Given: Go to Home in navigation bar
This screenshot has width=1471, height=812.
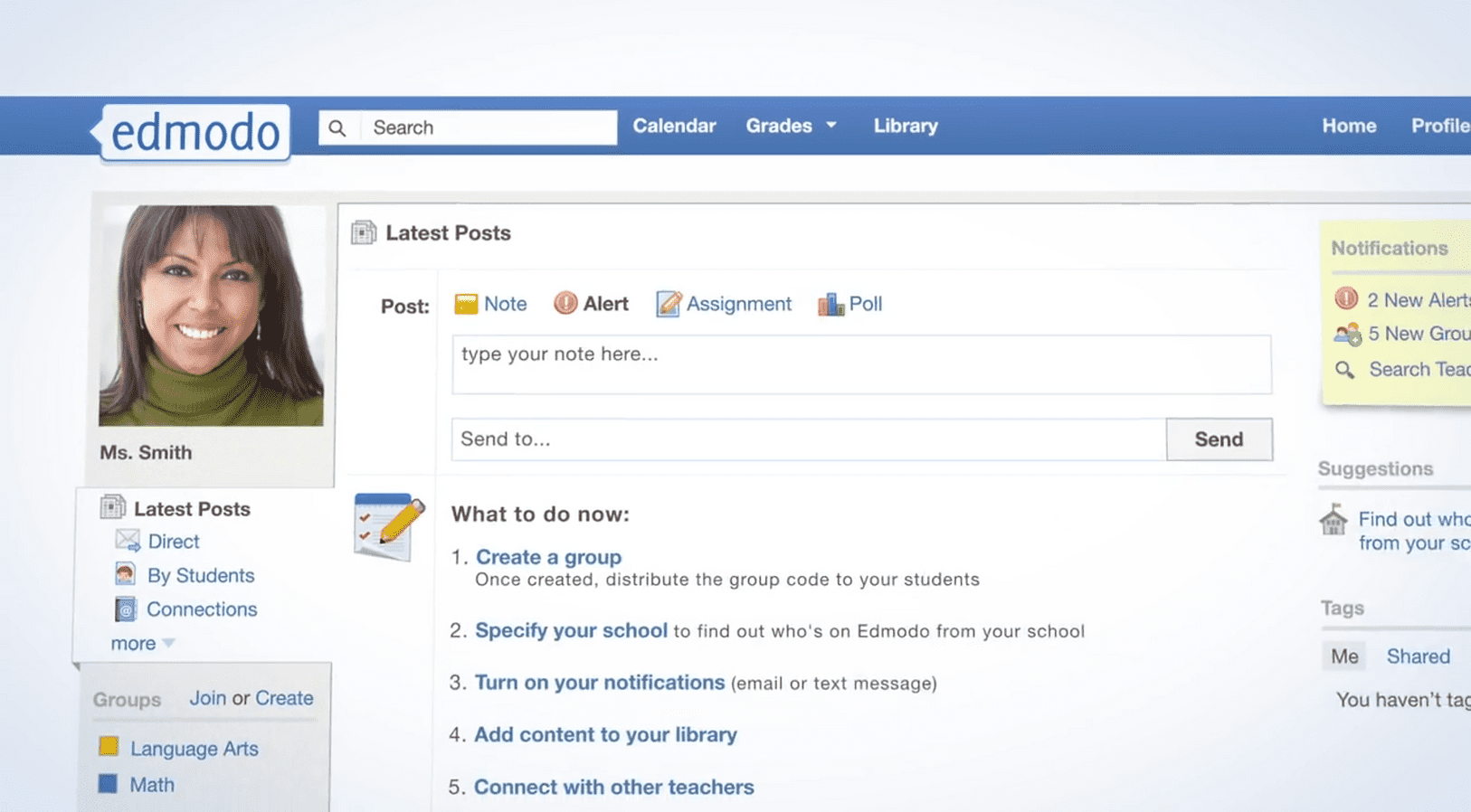Looking at the screenshot, I should point(1349,126).
